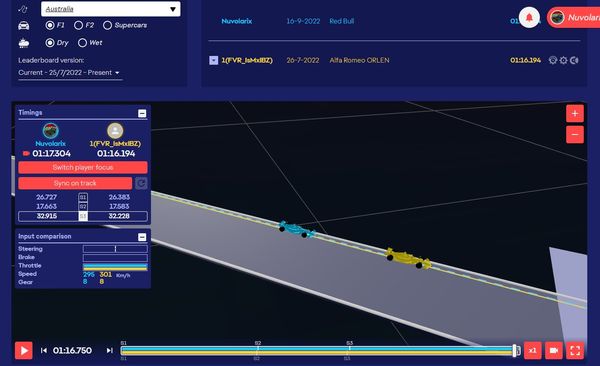The height and width of the screenshot is (366, 600).
Task: Open the Leaderboard version dropdown
Action: coord(70,73)
